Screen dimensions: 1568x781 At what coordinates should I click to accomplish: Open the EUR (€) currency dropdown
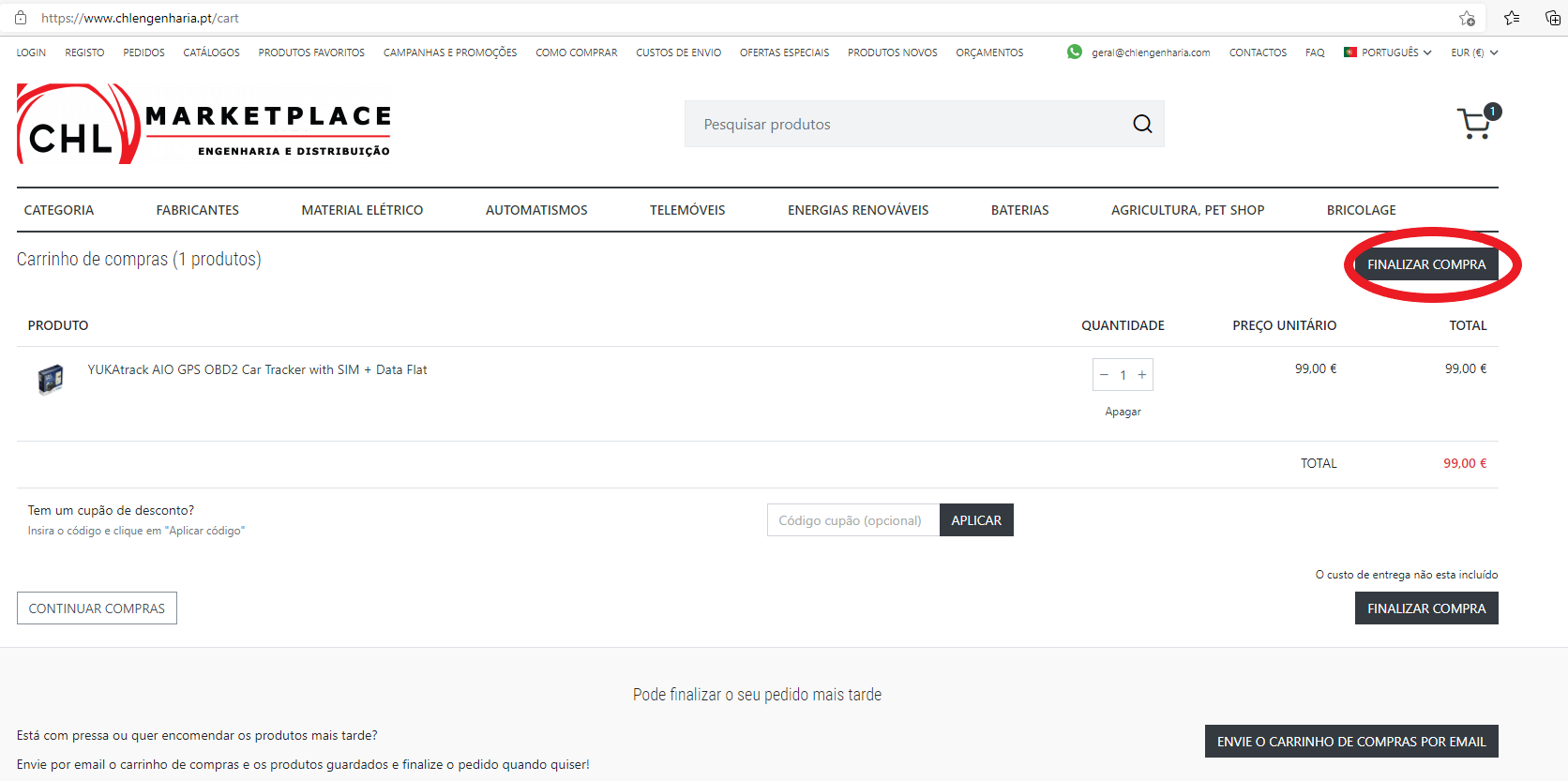pyautogui.click(x=1474, y=53)
